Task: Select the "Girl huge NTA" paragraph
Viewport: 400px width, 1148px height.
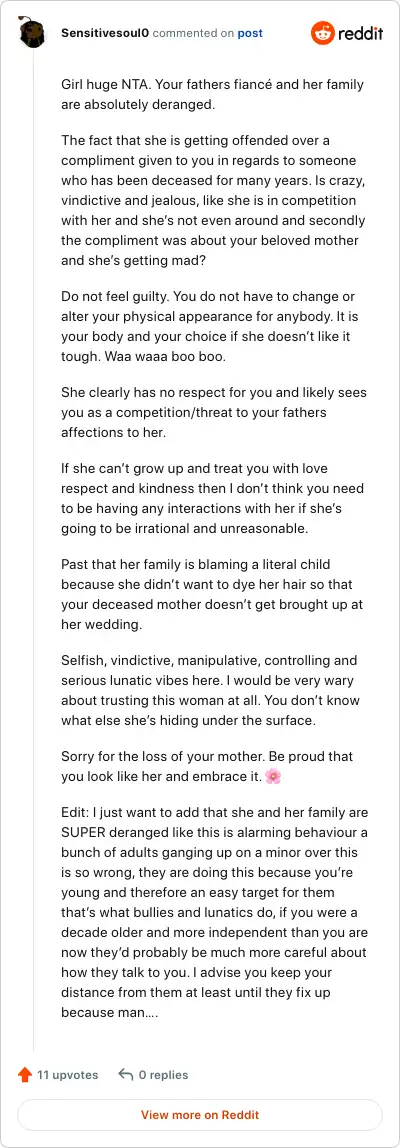Action: pos(212,94)
